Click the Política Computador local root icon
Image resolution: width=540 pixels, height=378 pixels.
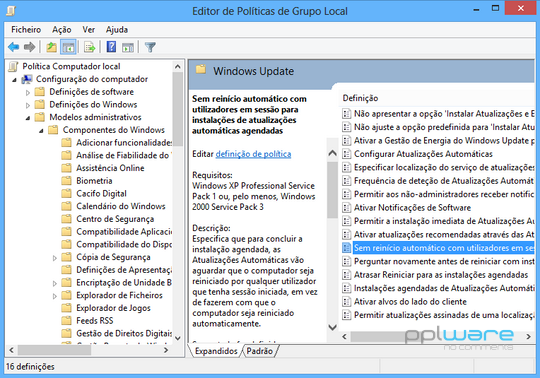pos(13,66)
